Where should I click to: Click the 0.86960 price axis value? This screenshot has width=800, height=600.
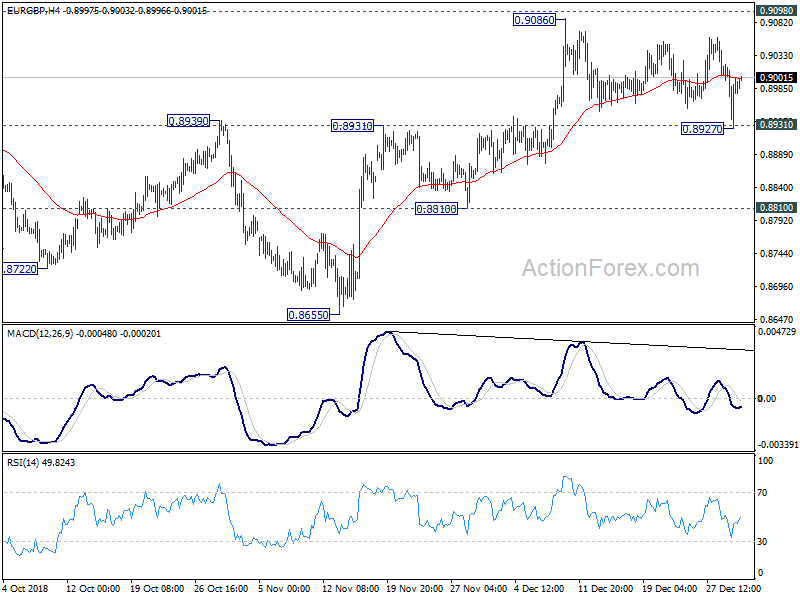pos(777,287)
